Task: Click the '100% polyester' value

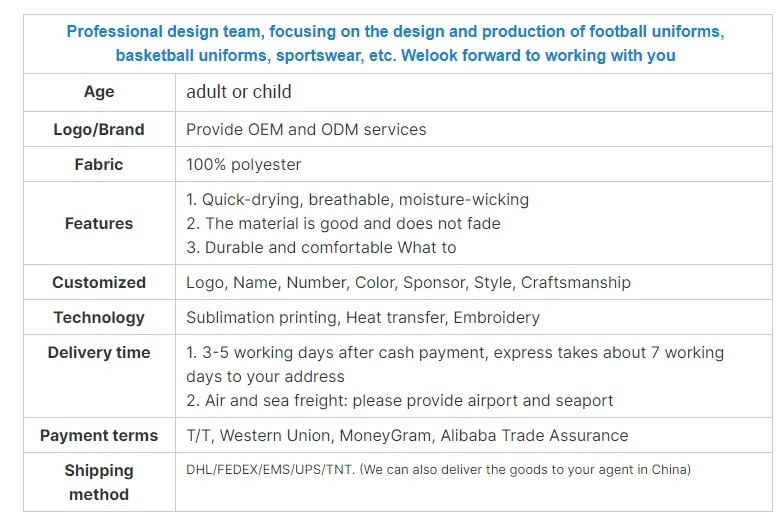Action: coord(243,164)
